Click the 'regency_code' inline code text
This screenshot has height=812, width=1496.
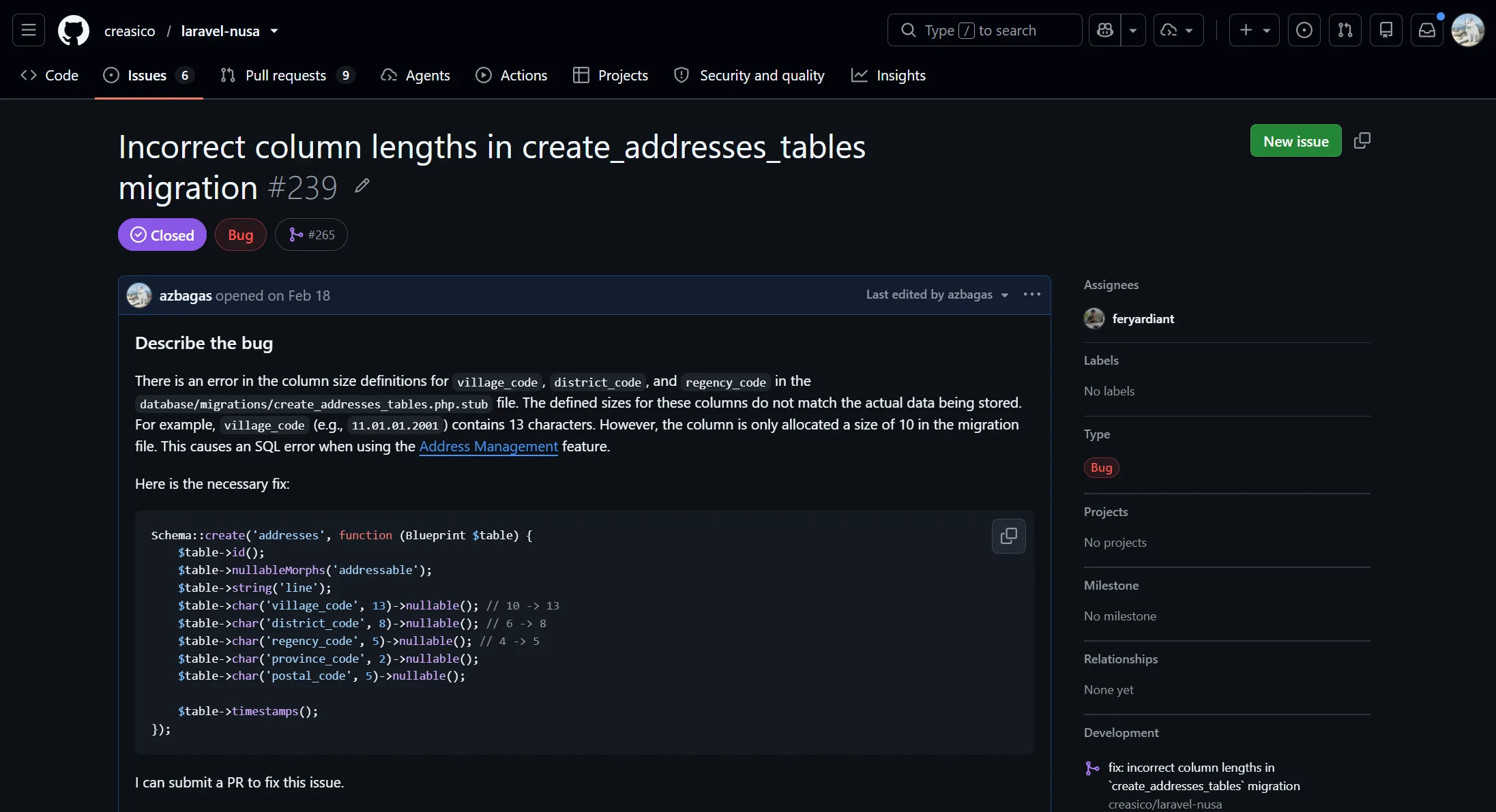click(x=726, y=382)
